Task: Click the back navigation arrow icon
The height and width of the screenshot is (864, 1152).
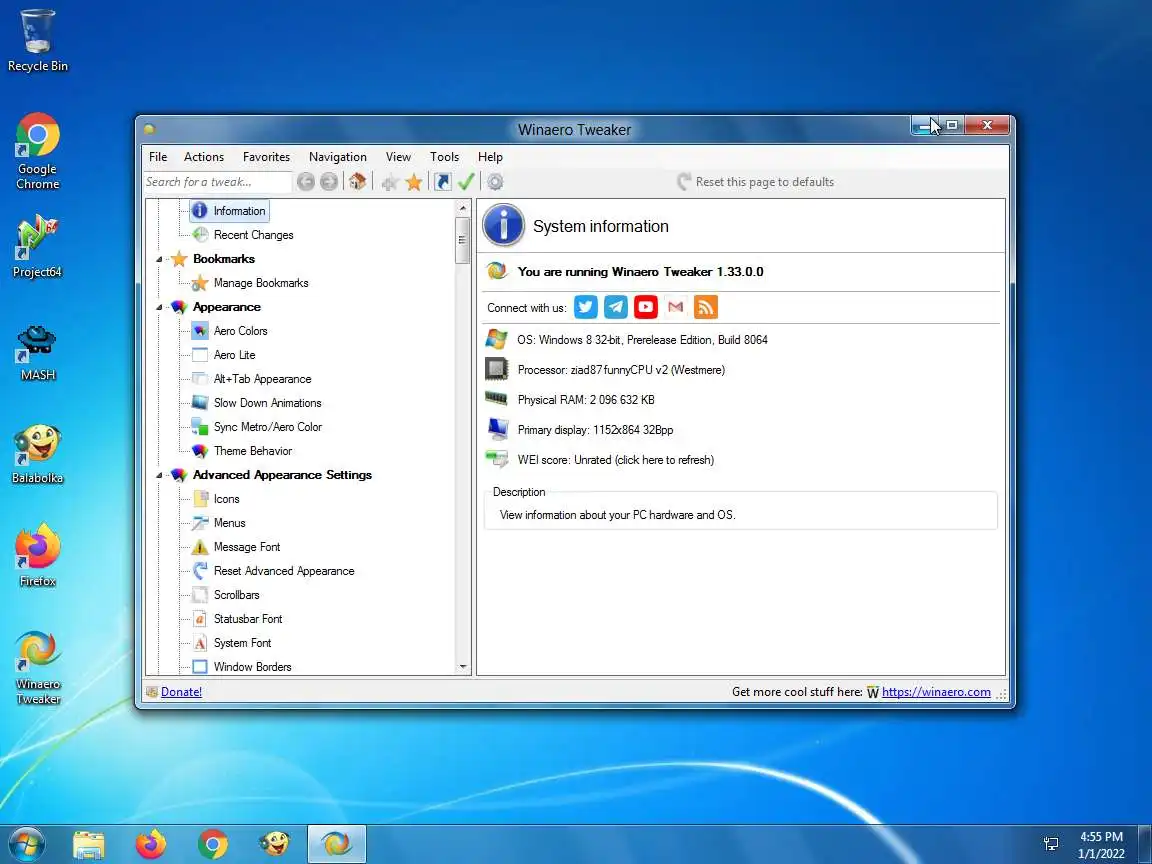Action: (x=306, y=181)
